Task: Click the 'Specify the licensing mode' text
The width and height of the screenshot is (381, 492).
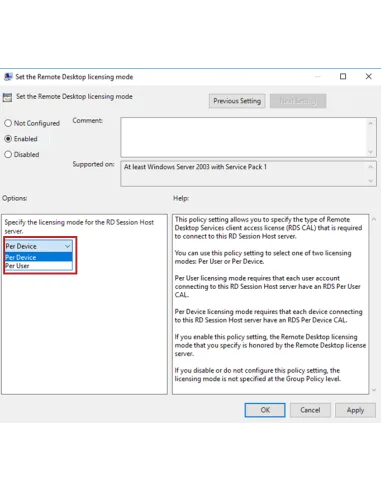Action: coord(79,227)
